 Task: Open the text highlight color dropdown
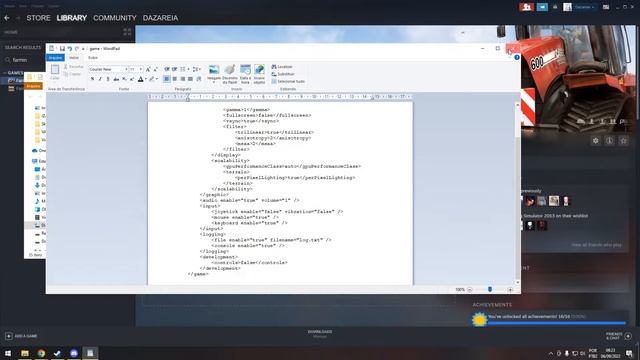(157, 79)
